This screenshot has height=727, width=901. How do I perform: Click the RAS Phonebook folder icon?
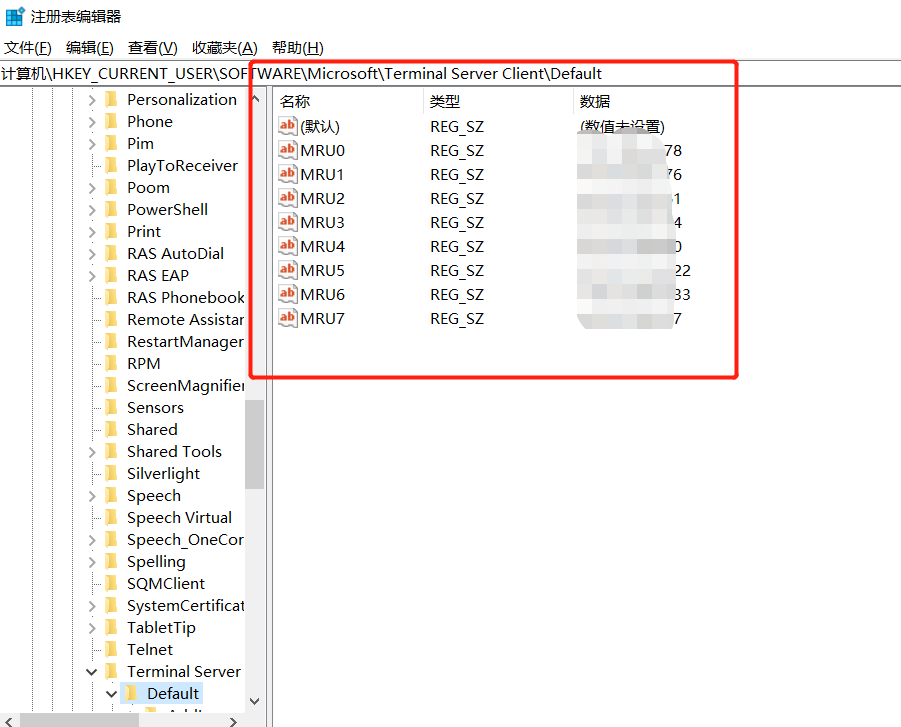coord(111,297)
